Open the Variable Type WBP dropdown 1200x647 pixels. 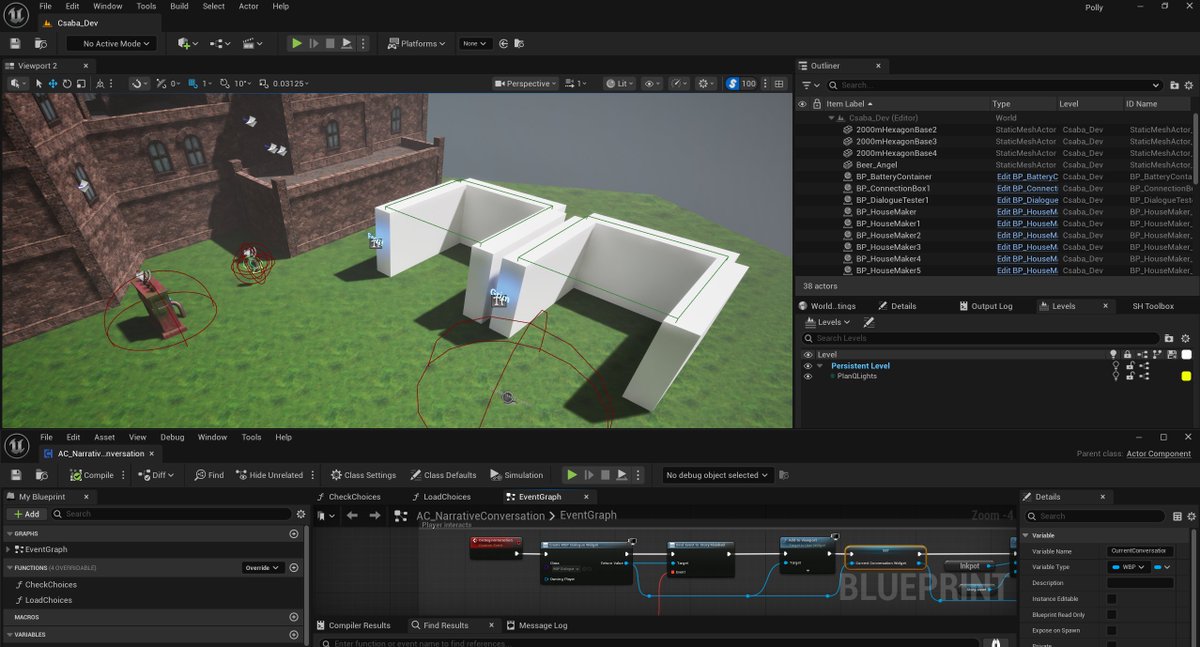coord(1128,567)
